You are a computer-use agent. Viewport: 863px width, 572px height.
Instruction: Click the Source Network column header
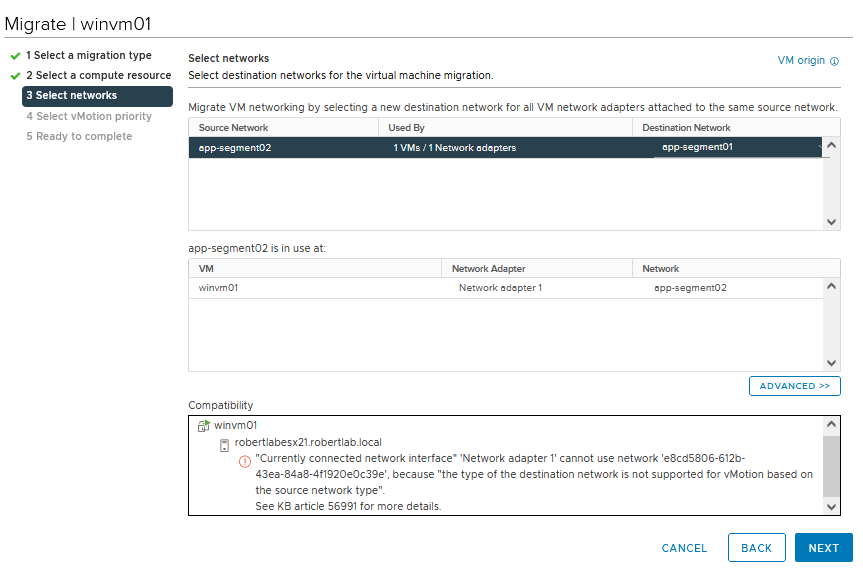point(284,128)
